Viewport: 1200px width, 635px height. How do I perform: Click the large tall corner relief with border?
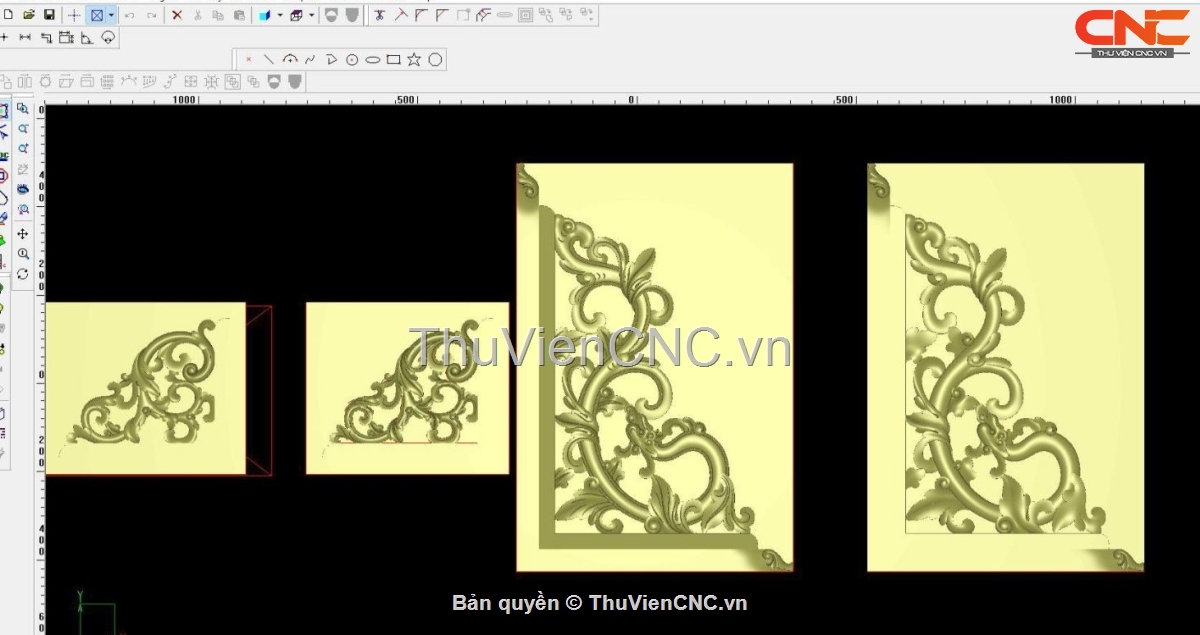(x=655, y=367)
